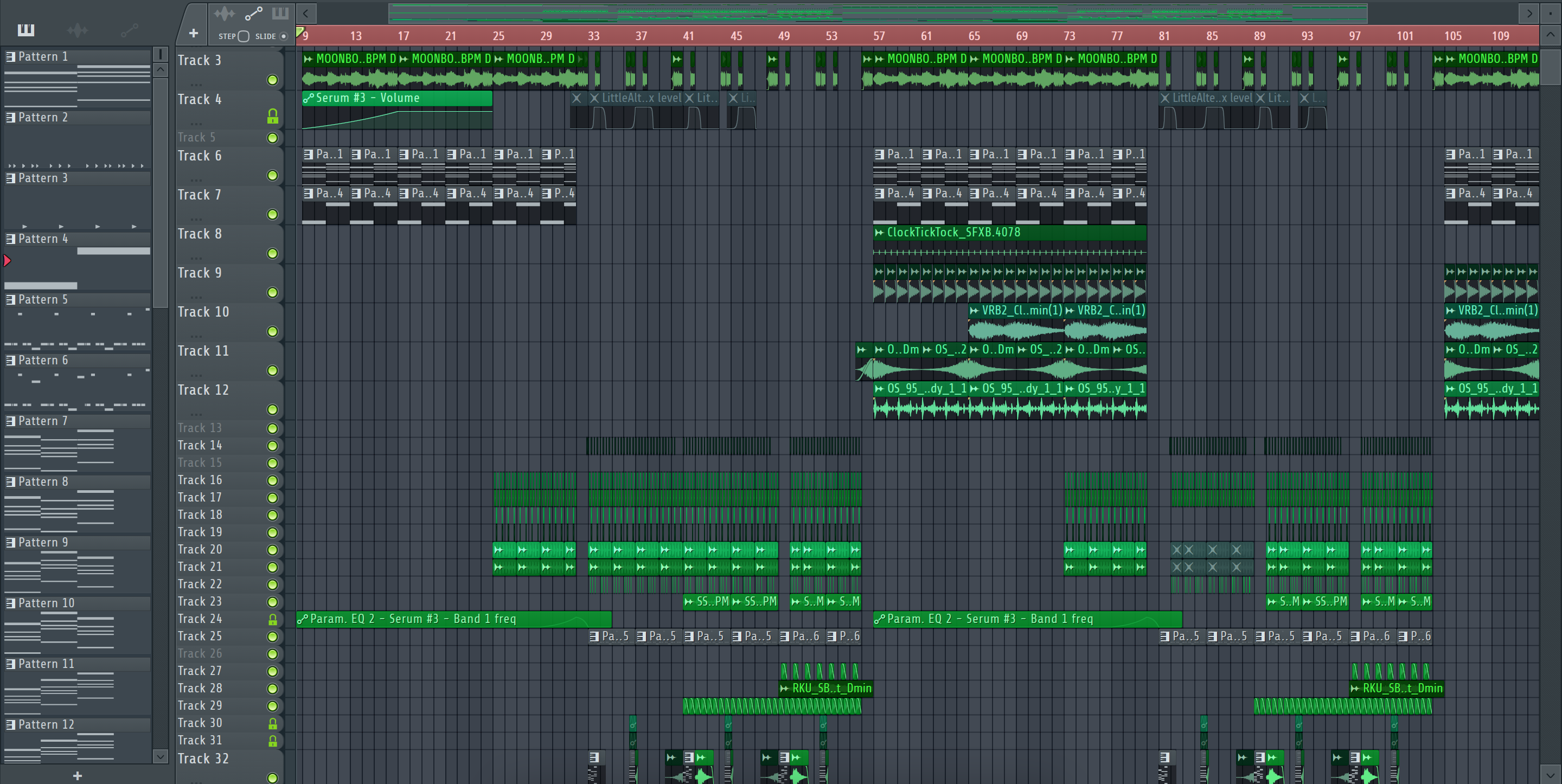The height and width of the screenshot is (784, 1562).
Task: Select Pattern 3 in the picker
Action: point(77,178)
